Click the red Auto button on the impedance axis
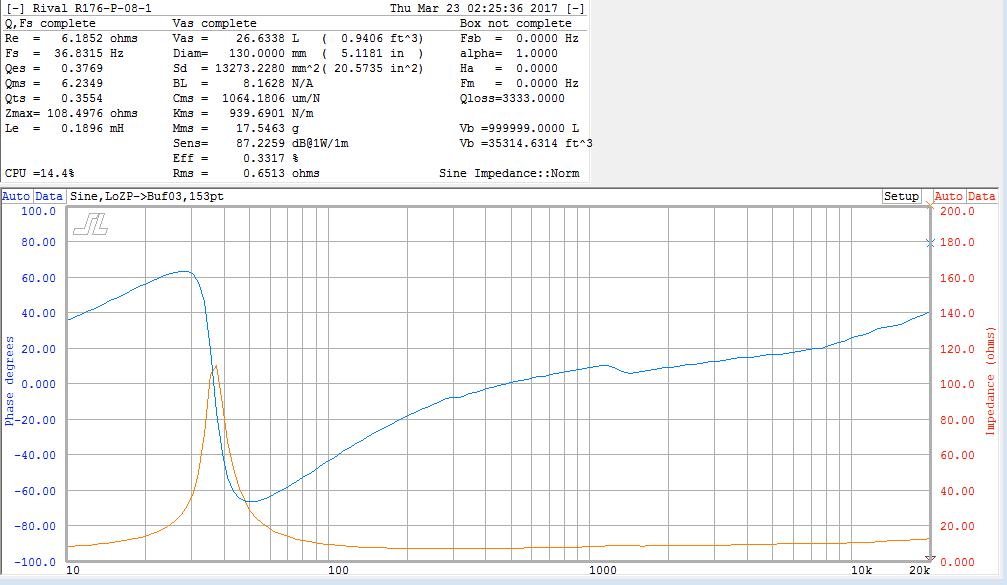The image size is (1007, 585). [948, 196]
